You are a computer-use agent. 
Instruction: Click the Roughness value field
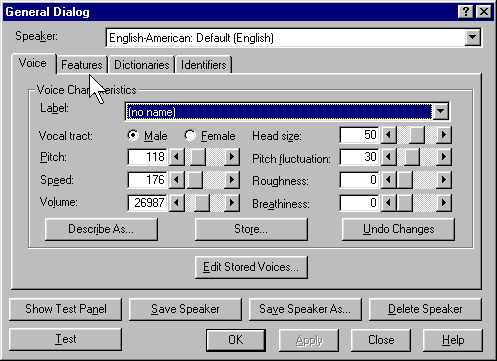pos(359,180)
